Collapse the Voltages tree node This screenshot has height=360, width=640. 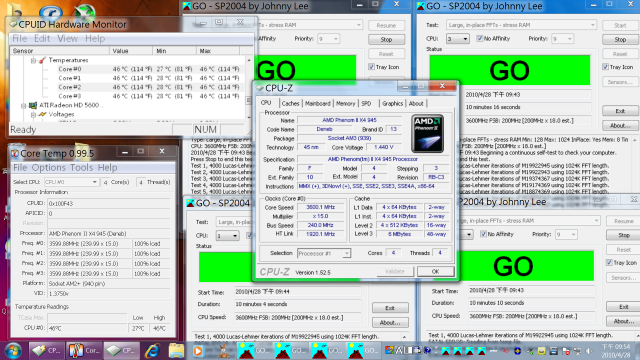tap(33, 114)
